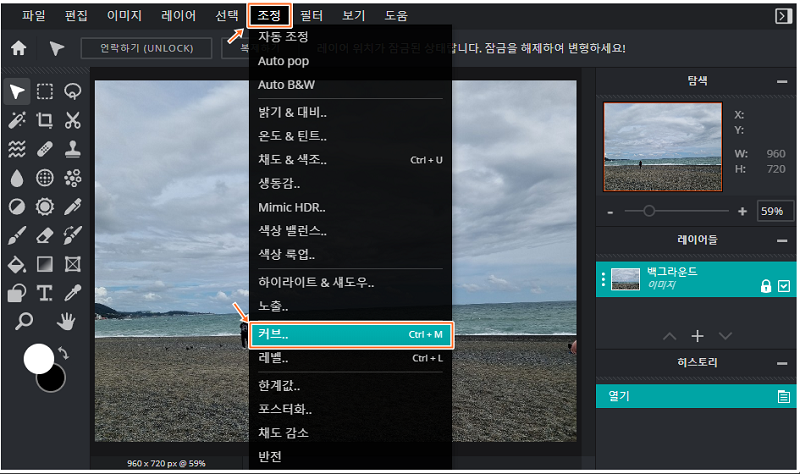Open the 이미지 menu

coord(124,16)
